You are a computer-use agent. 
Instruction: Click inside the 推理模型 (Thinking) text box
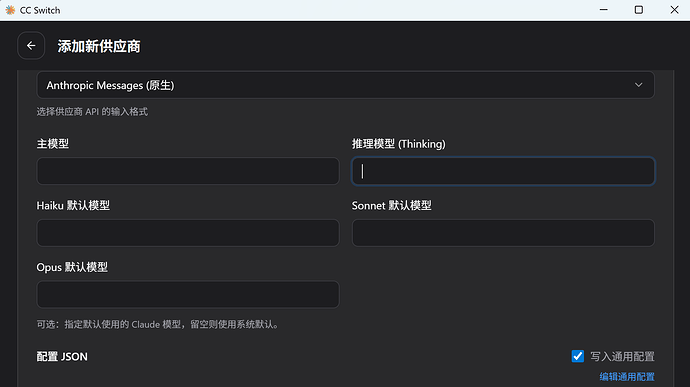point(503,171)
